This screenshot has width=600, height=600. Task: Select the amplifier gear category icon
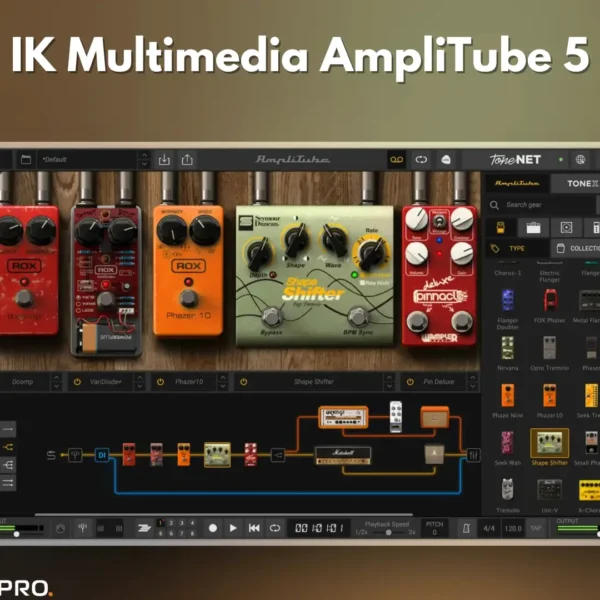(x=533, y=228)
